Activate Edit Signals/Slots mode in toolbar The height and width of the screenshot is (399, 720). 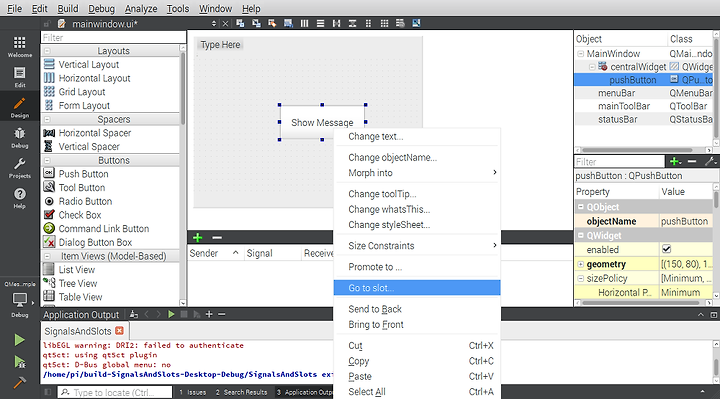coord(256,23)
